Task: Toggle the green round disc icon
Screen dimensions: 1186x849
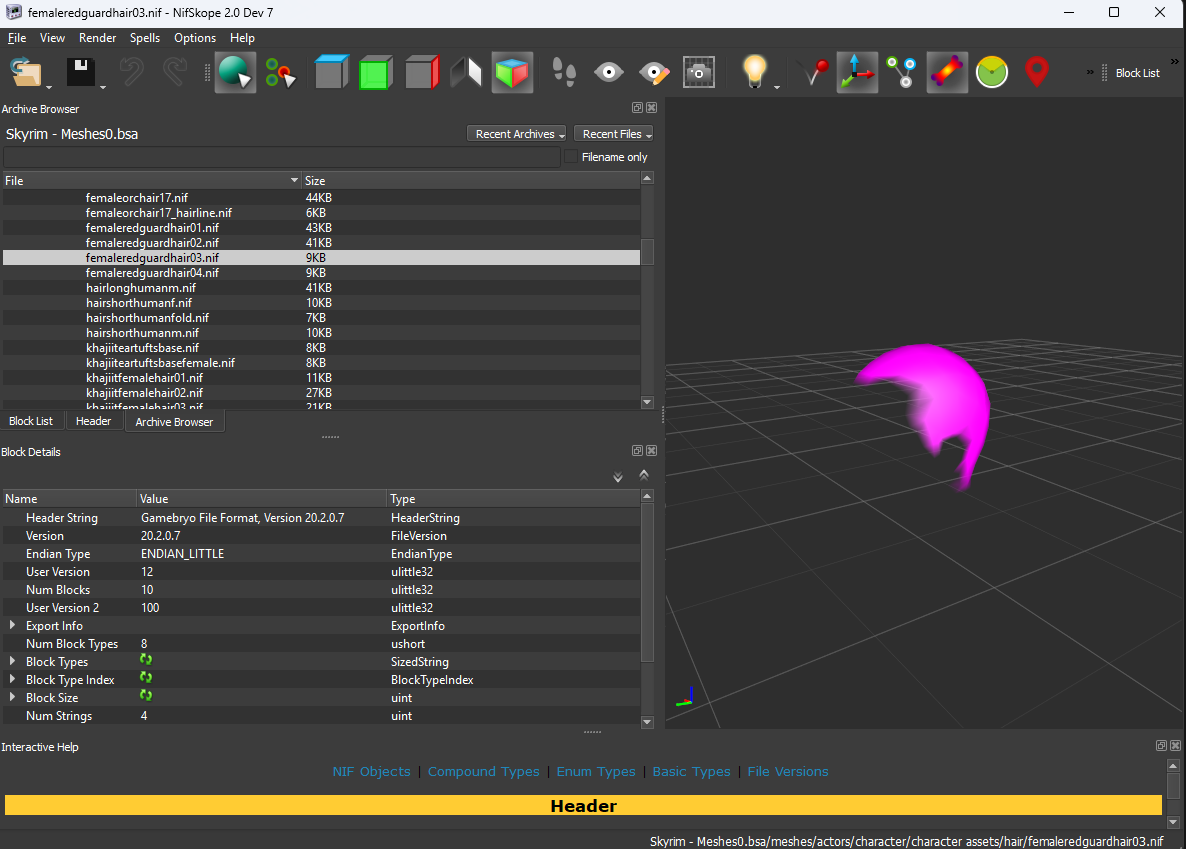Action: point(992,73)
